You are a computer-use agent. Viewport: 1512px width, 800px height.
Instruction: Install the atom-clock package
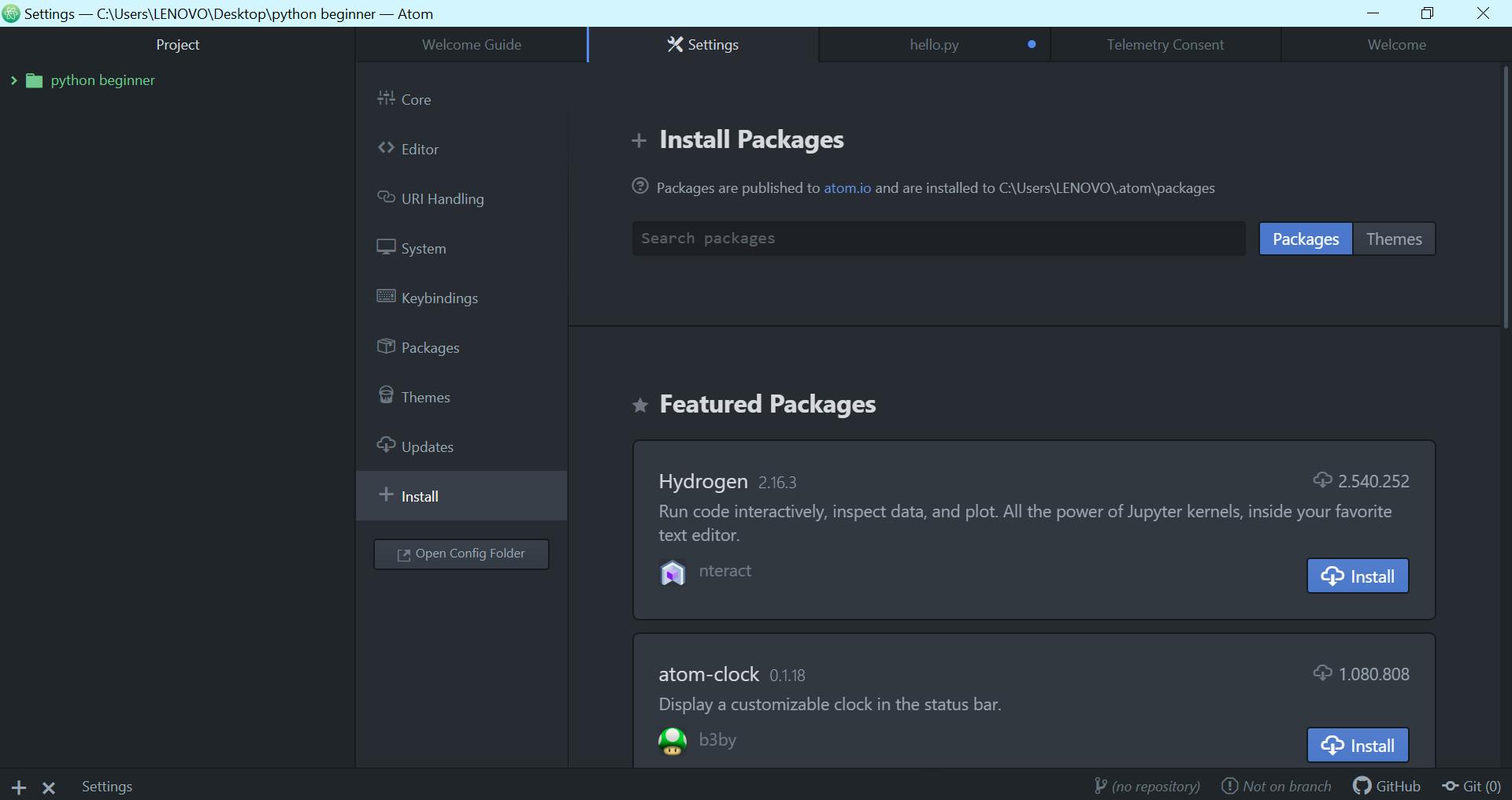pyautogui.click(x=1358, y=745)
